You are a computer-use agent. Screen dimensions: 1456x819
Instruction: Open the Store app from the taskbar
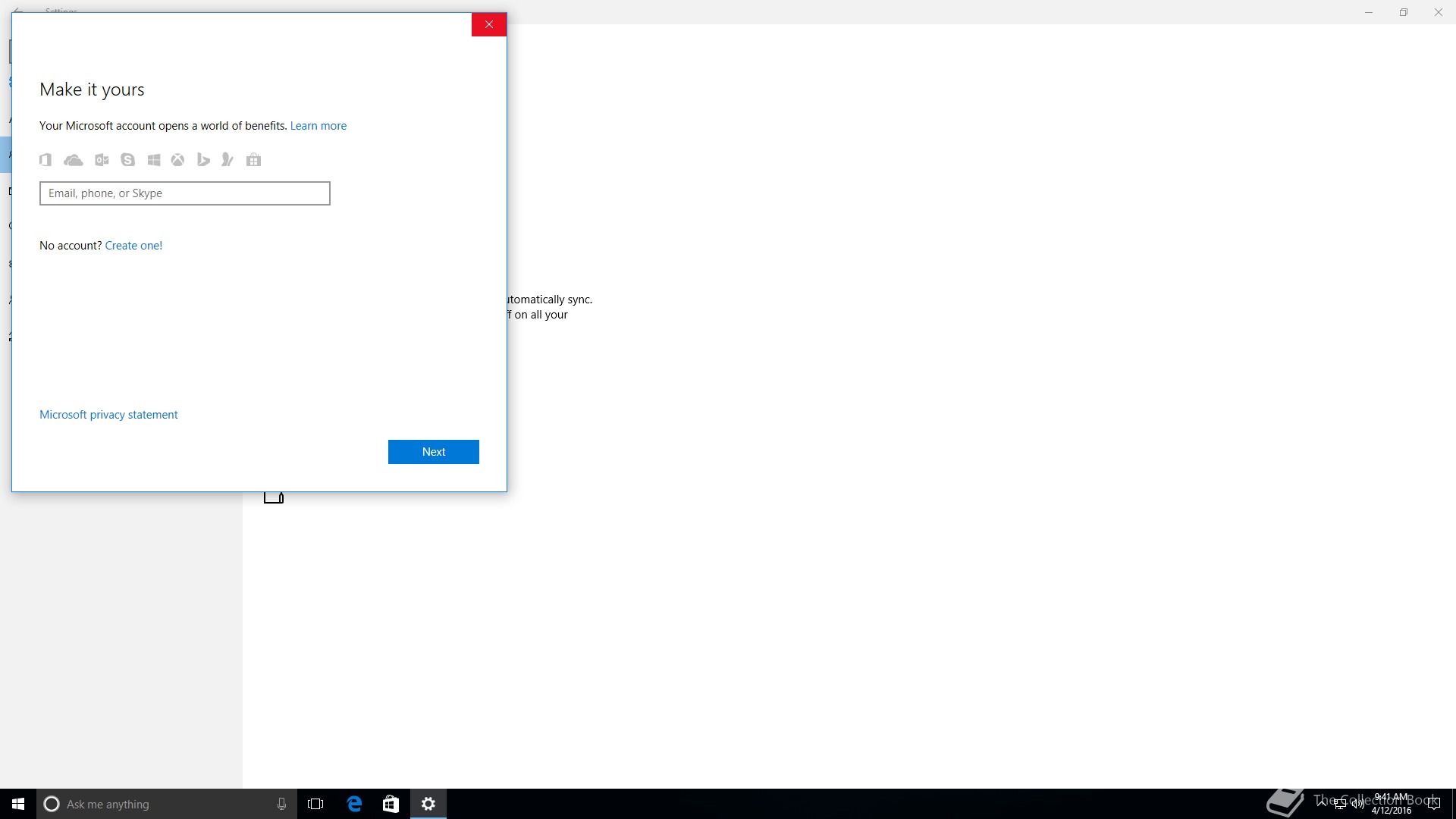pyautogui.click(x=391, y=804)
